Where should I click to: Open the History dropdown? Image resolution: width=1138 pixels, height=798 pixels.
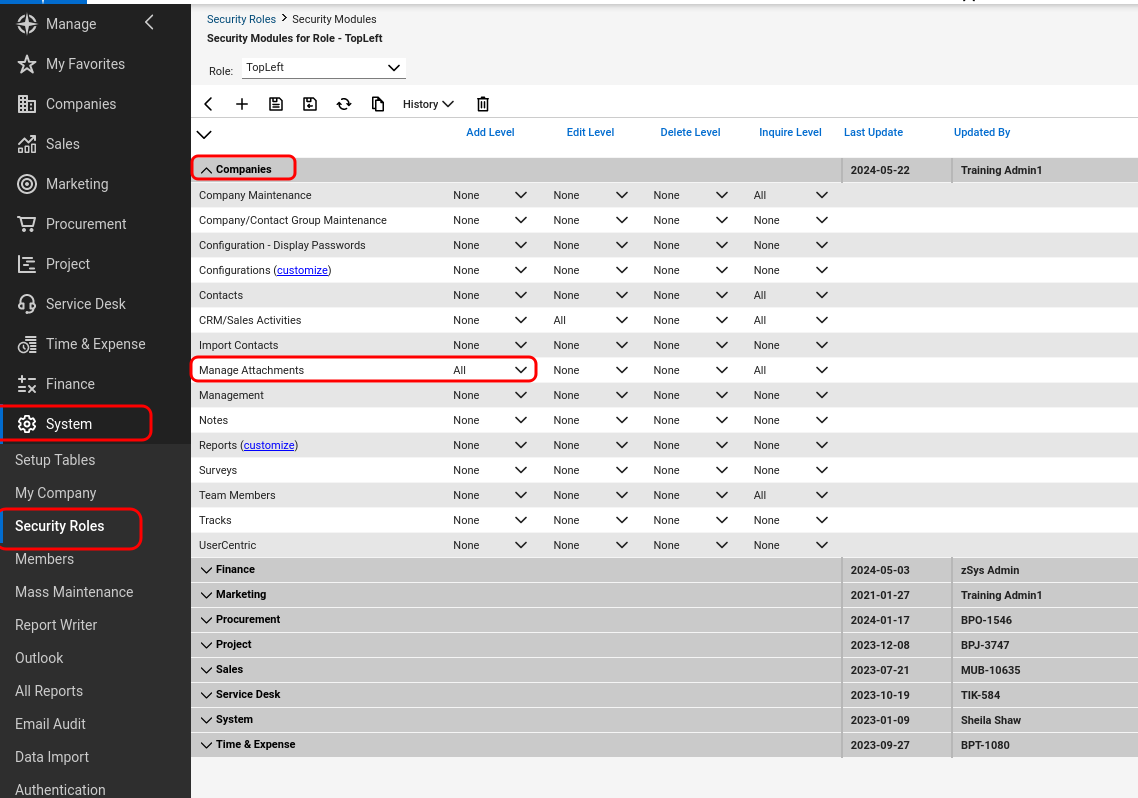point(428,104)
